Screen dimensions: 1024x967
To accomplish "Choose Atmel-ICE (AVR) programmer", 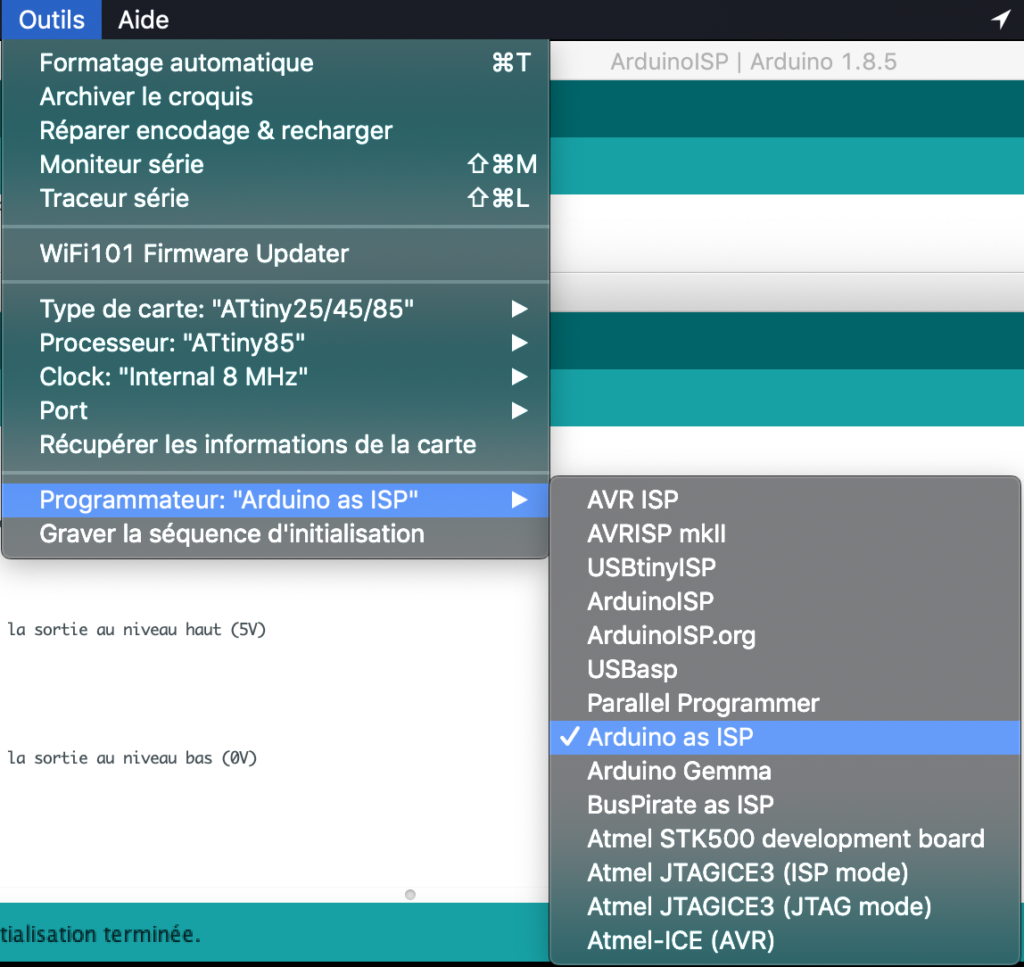I will [x=680, y=941].
